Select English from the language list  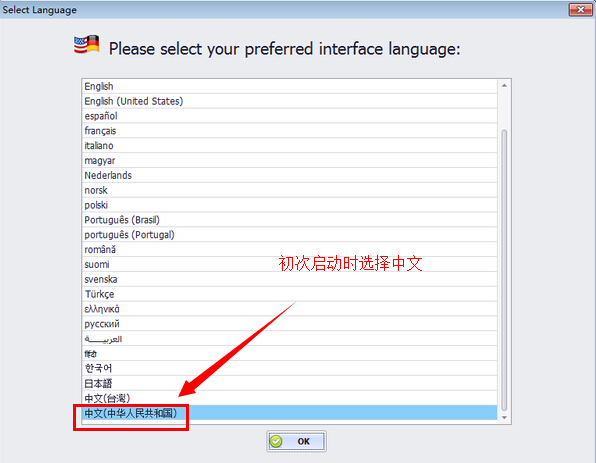290,86
